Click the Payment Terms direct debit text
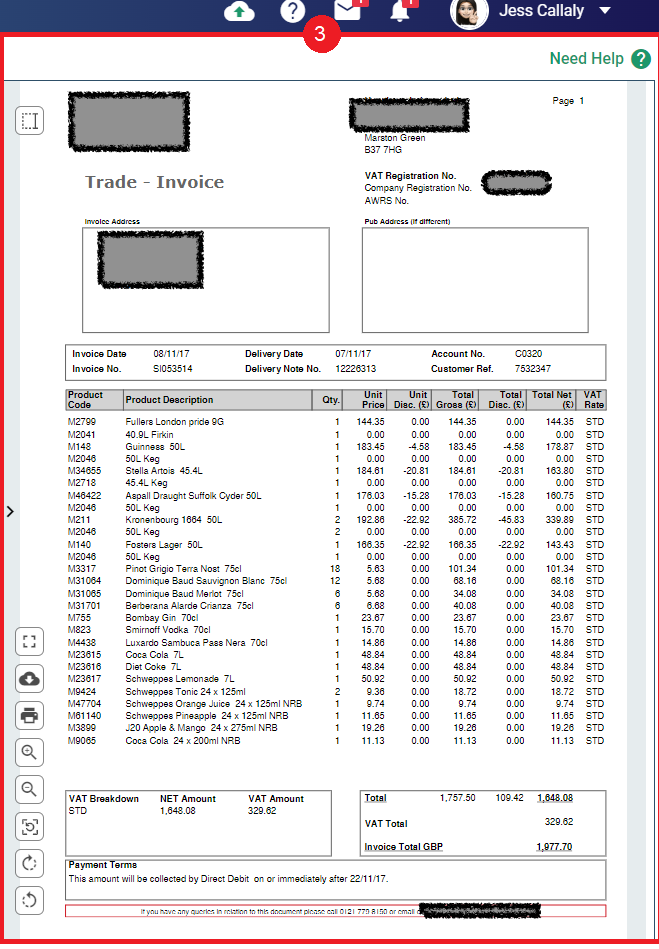The image size is (659, 949). tap(228, 879)
